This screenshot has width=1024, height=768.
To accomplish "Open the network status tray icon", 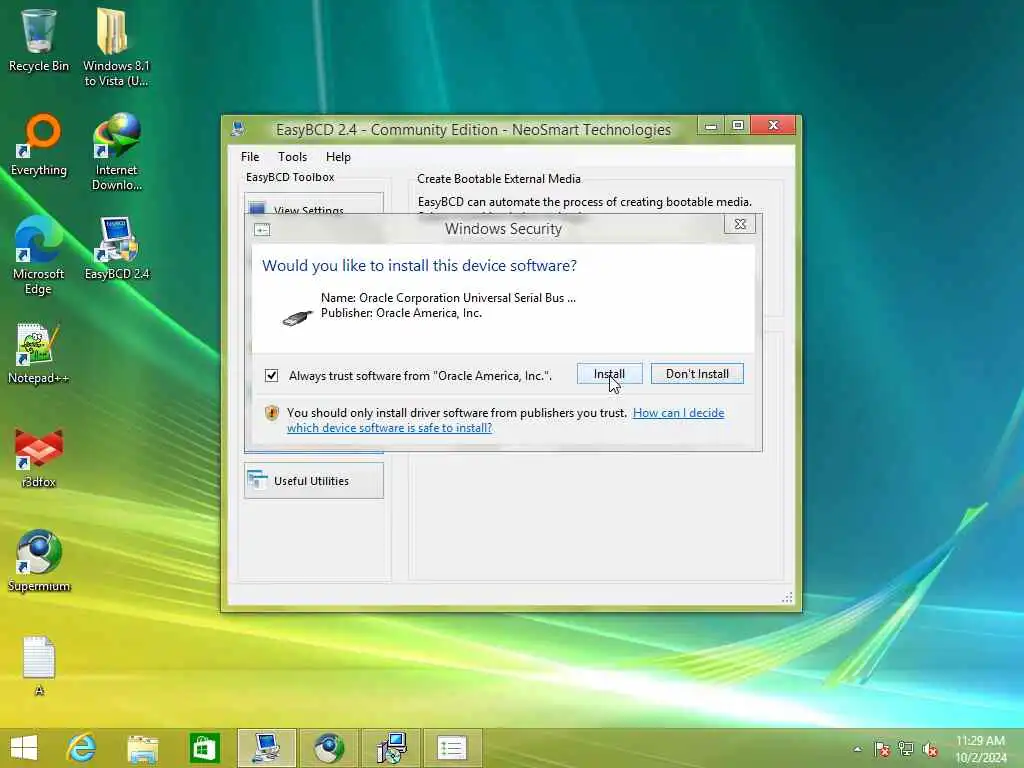I will coord(906,749).
